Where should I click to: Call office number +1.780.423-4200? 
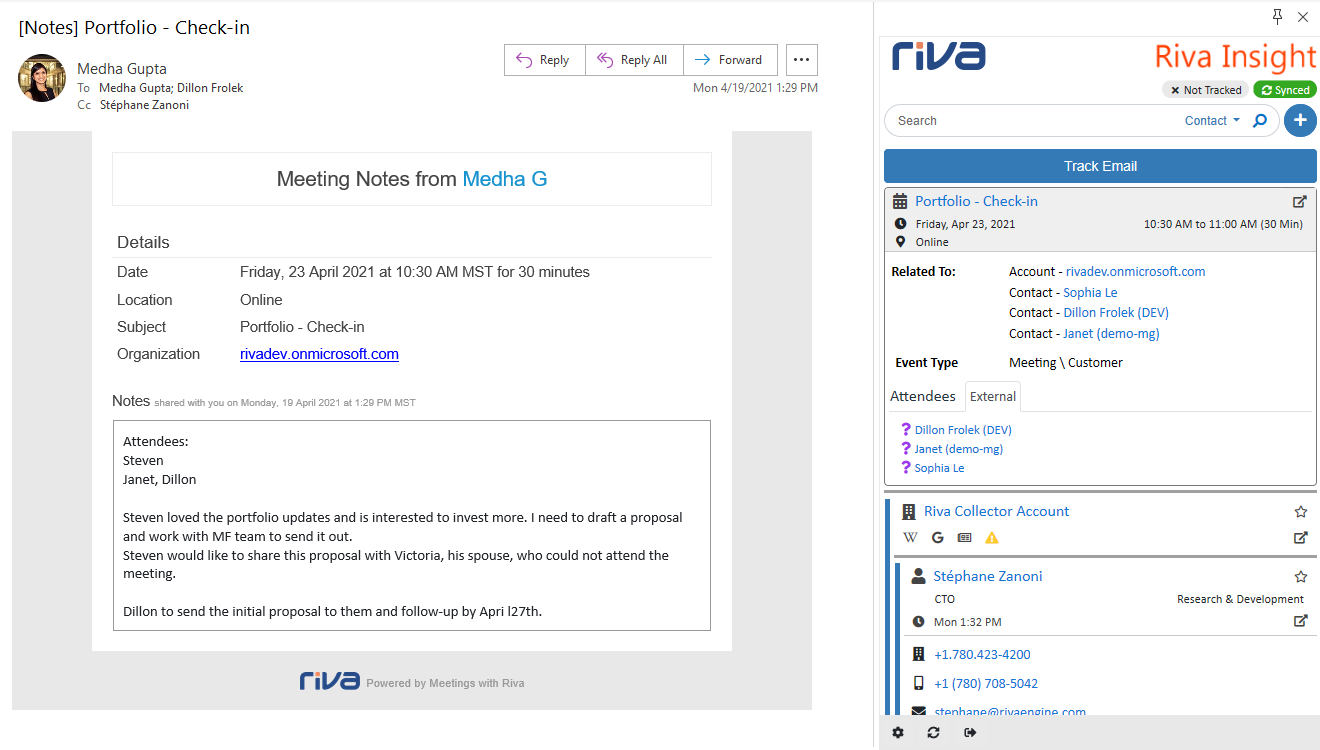coord(982,655)
